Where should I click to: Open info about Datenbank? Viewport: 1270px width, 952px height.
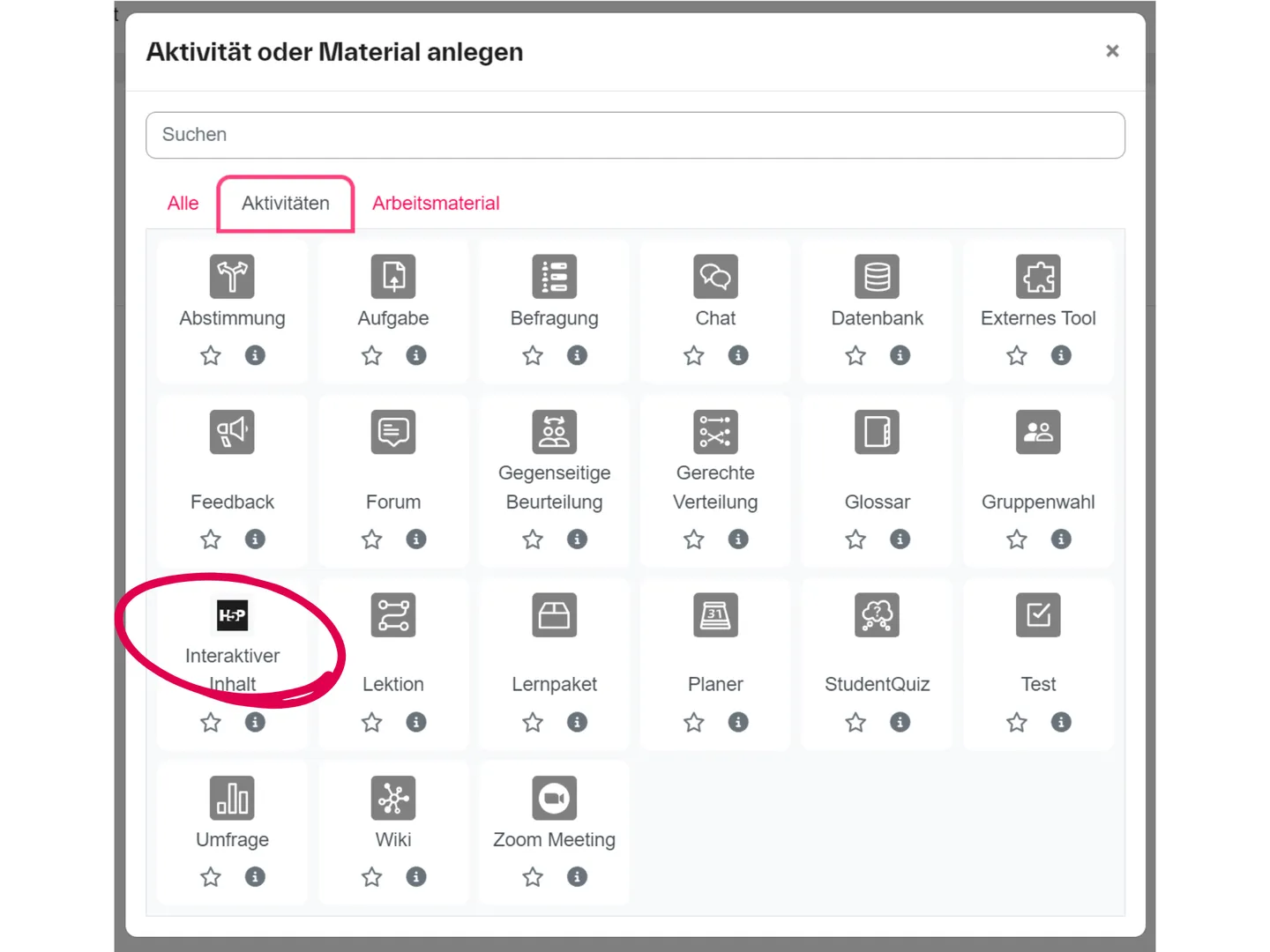point(900,355)
